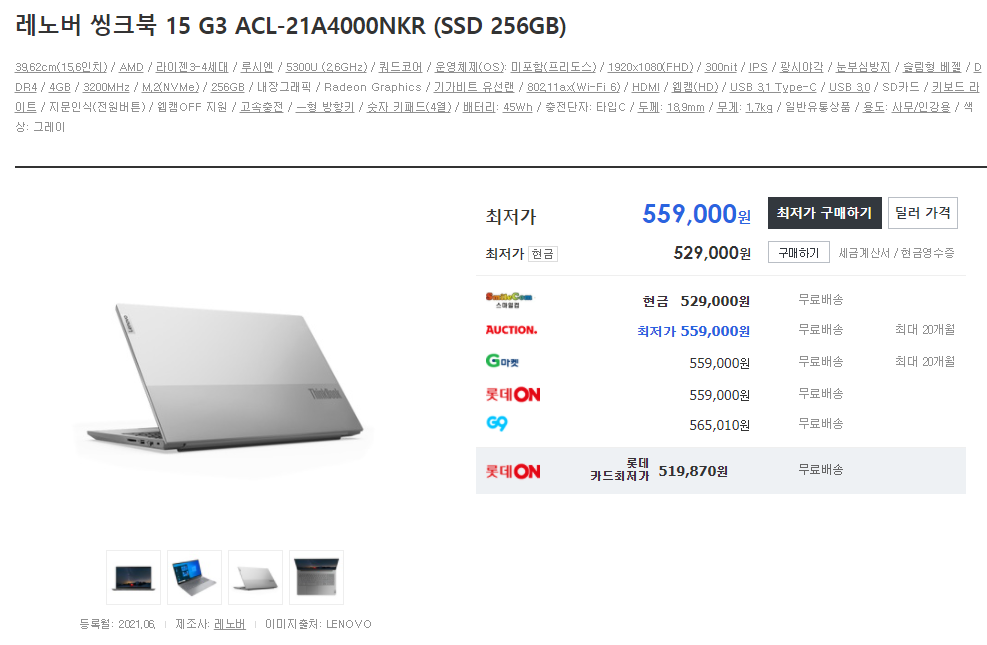The width and height of the screenshot is (987, 645).
Task: Click the SmileCom seller logo
Action: pos(509,300)
